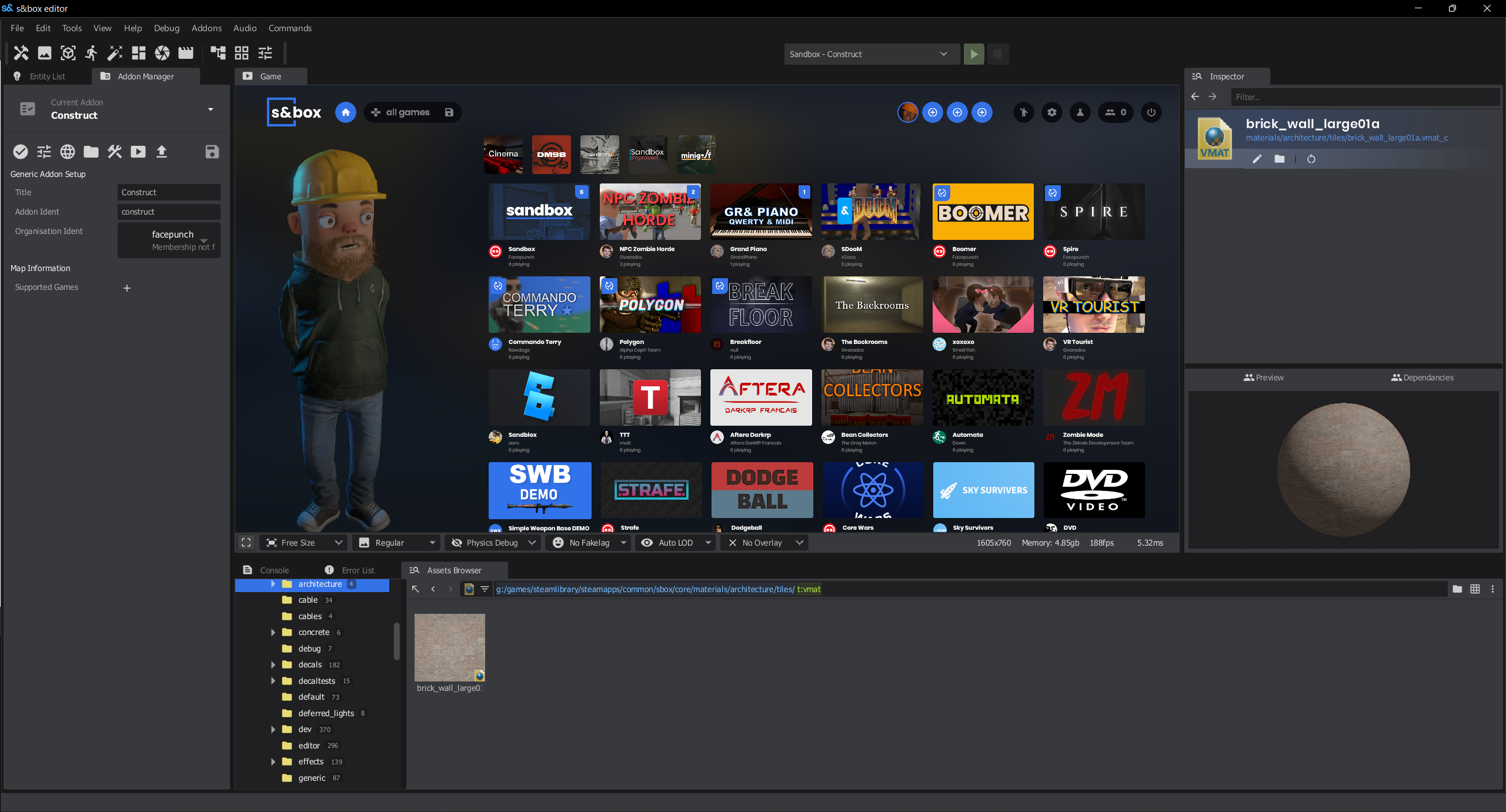Open the Commands menu
1506x812 pixels.
coord(290,28)
